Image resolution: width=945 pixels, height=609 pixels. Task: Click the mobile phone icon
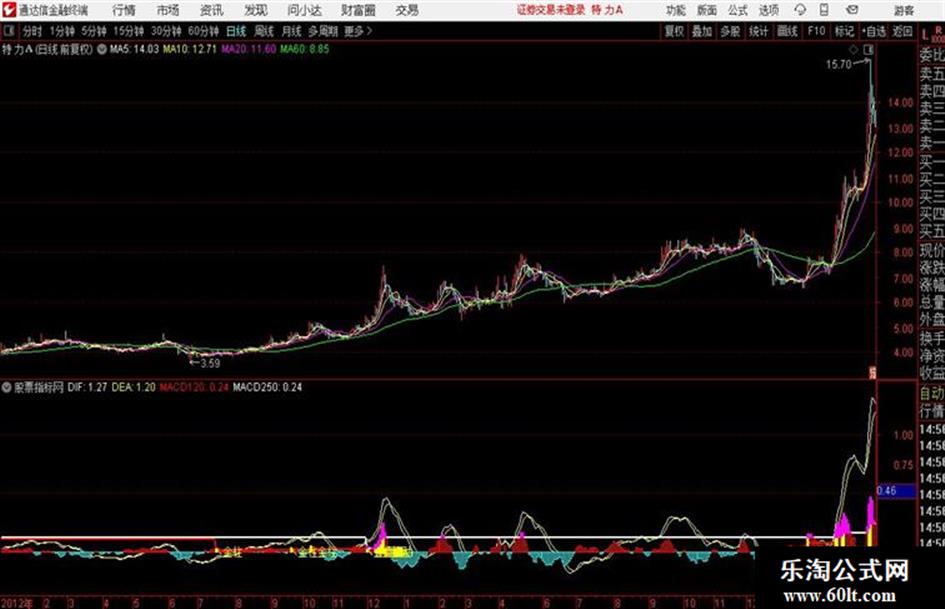(824, 10)
